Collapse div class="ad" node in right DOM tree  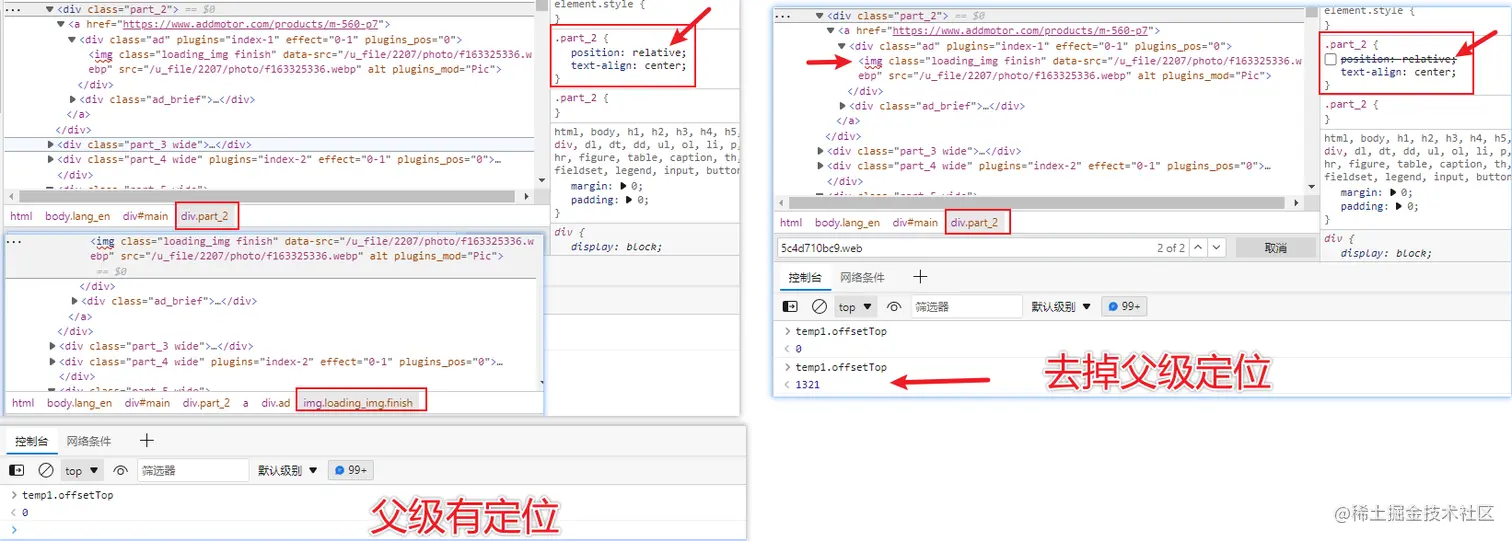click(842, 46)
